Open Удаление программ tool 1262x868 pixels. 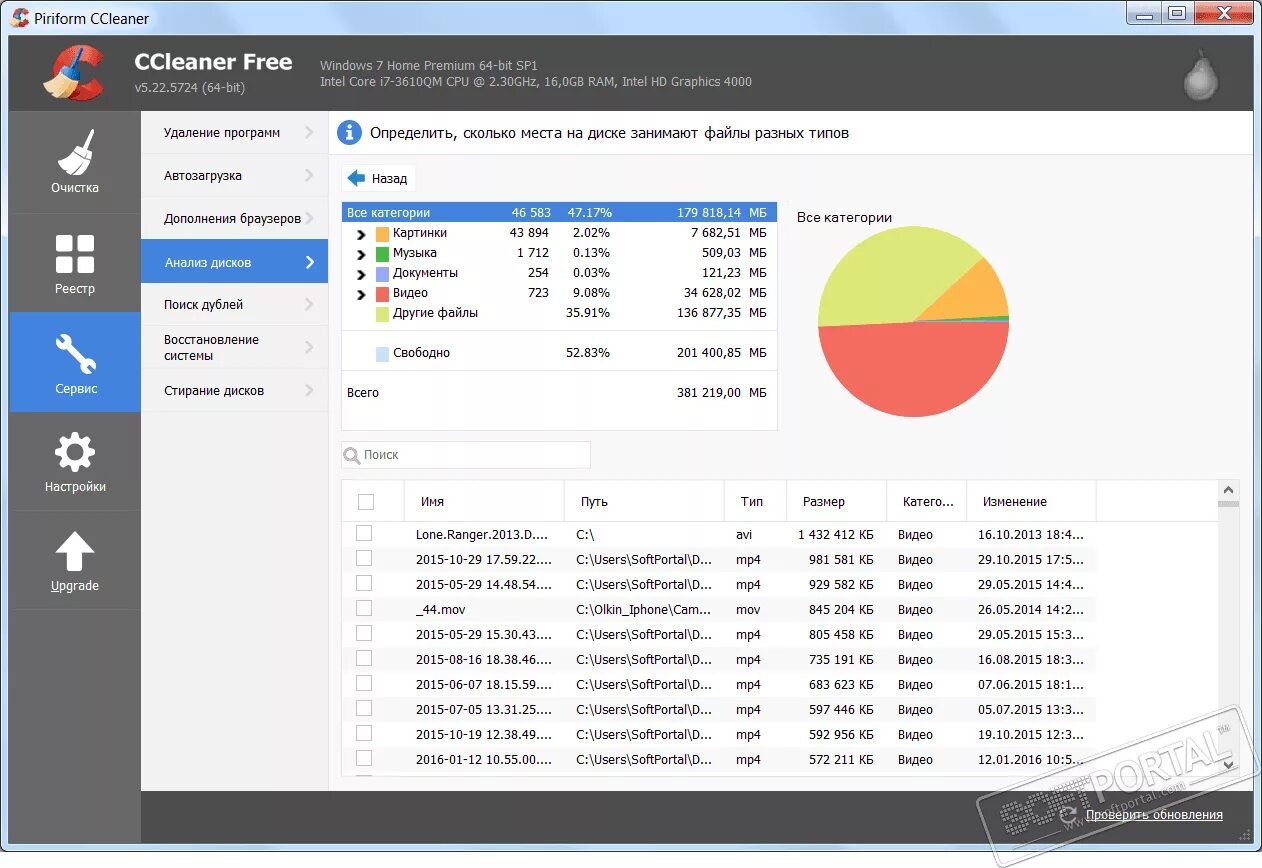pyautogui.click(x=234, y=132)
